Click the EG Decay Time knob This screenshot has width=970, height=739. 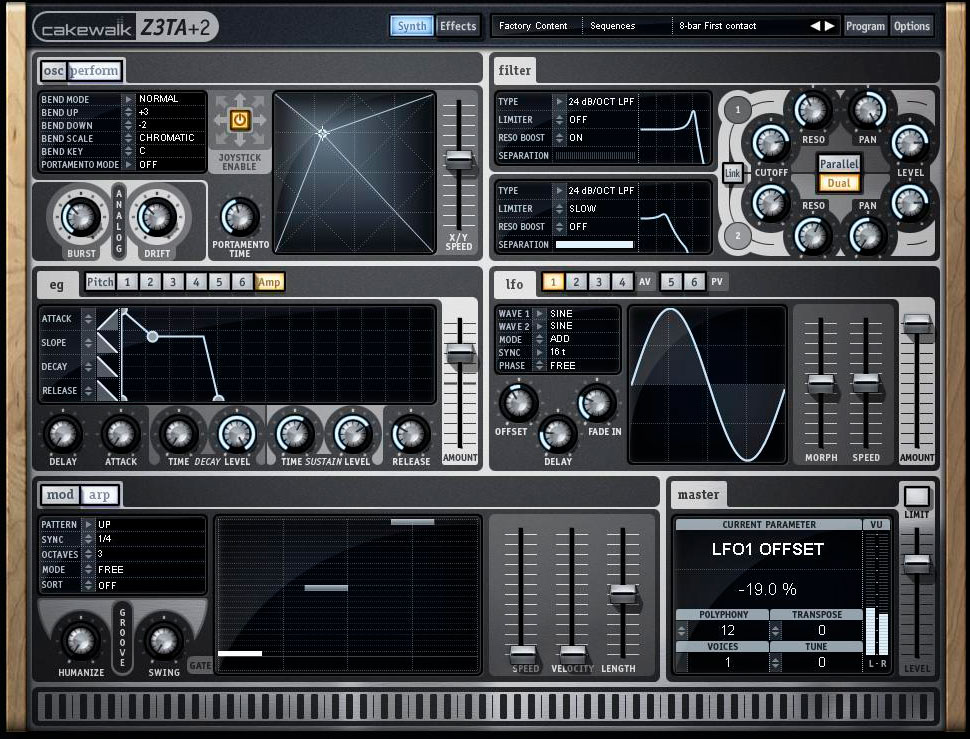(179, 434)
